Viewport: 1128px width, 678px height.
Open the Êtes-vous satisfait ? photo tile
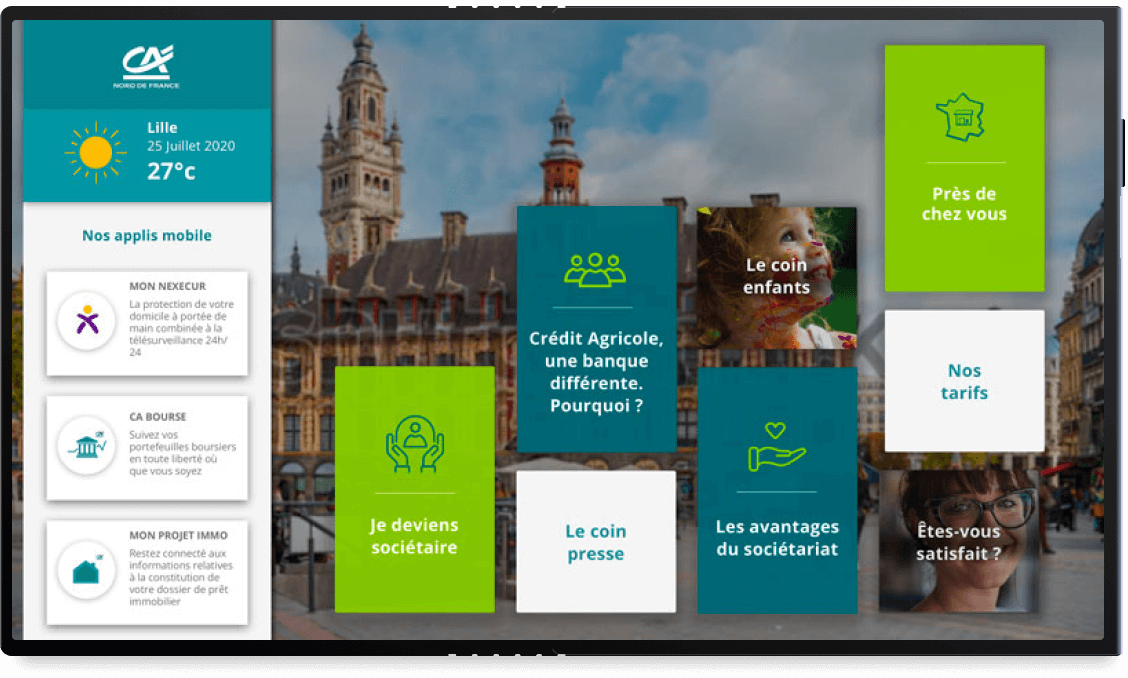tap(959, 541)
